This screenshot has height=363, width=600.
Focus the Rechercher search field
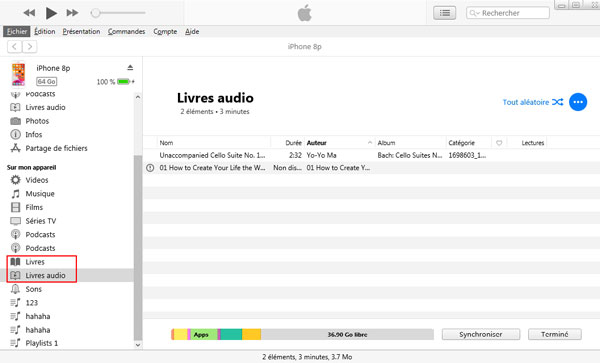(508, 13)
